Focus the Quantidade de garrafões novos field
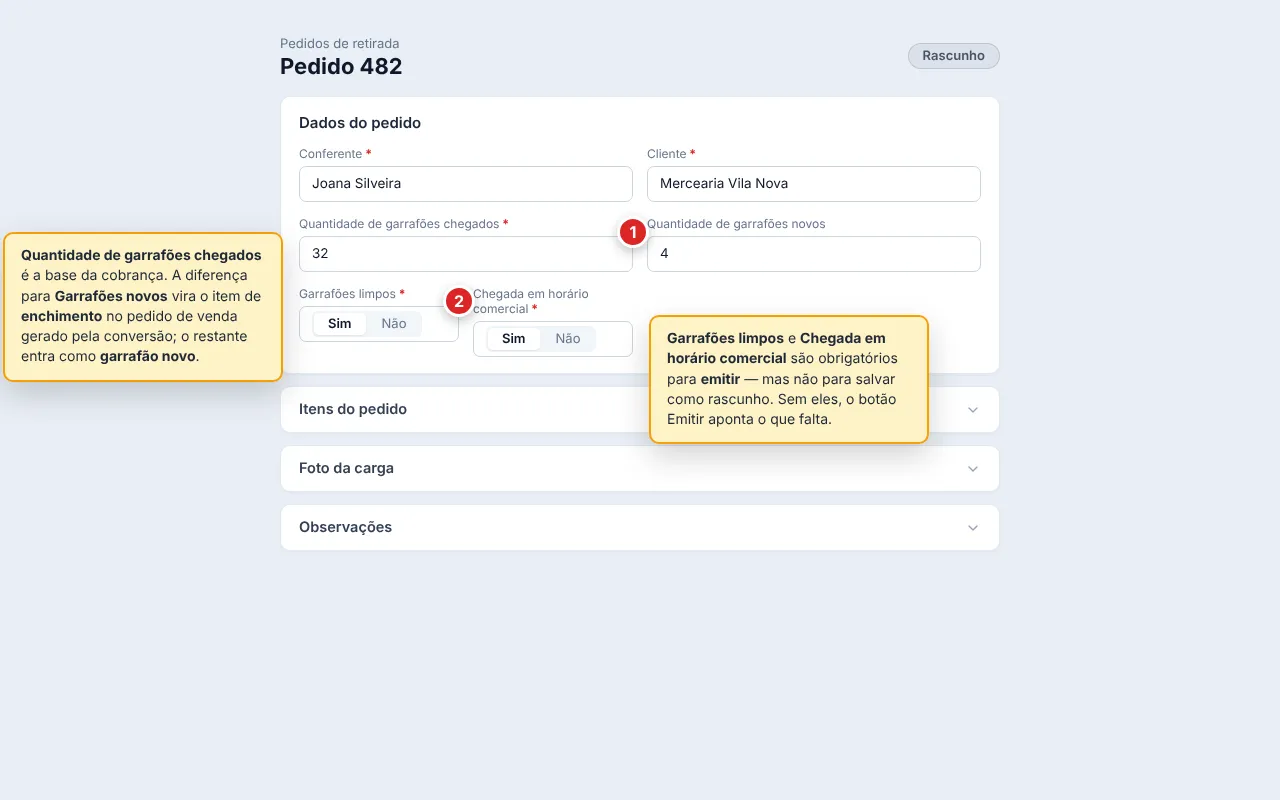1280x800 pixels. pos(814,254)
